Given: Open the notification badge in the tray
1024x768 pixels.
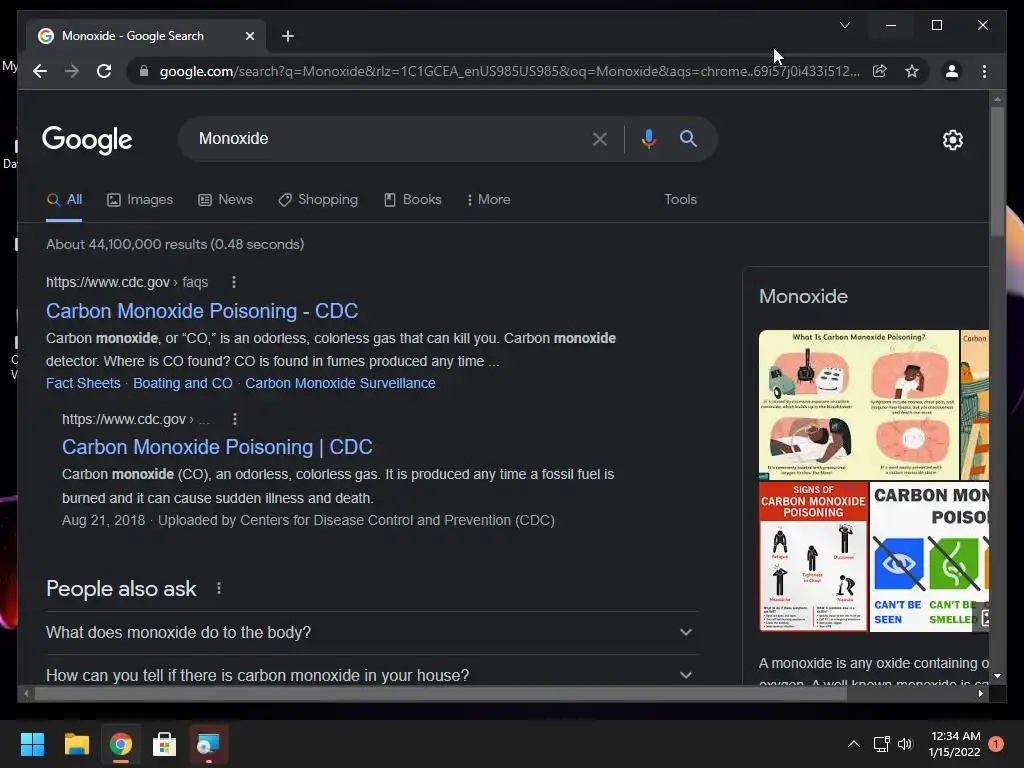Looking at the screenshot, I should [996, 744].
